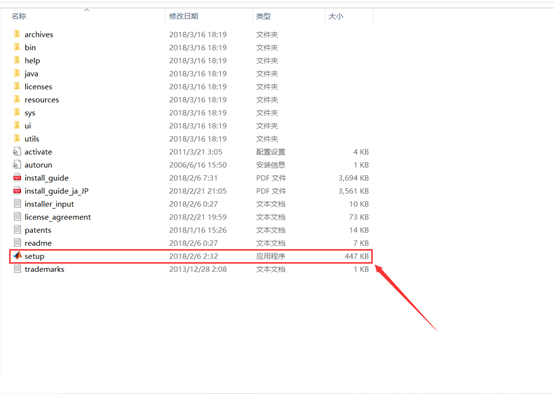This screenshot has height=394, width=554.
Task: Click the install_guide PDF icon
Action: tap(17, 178)
